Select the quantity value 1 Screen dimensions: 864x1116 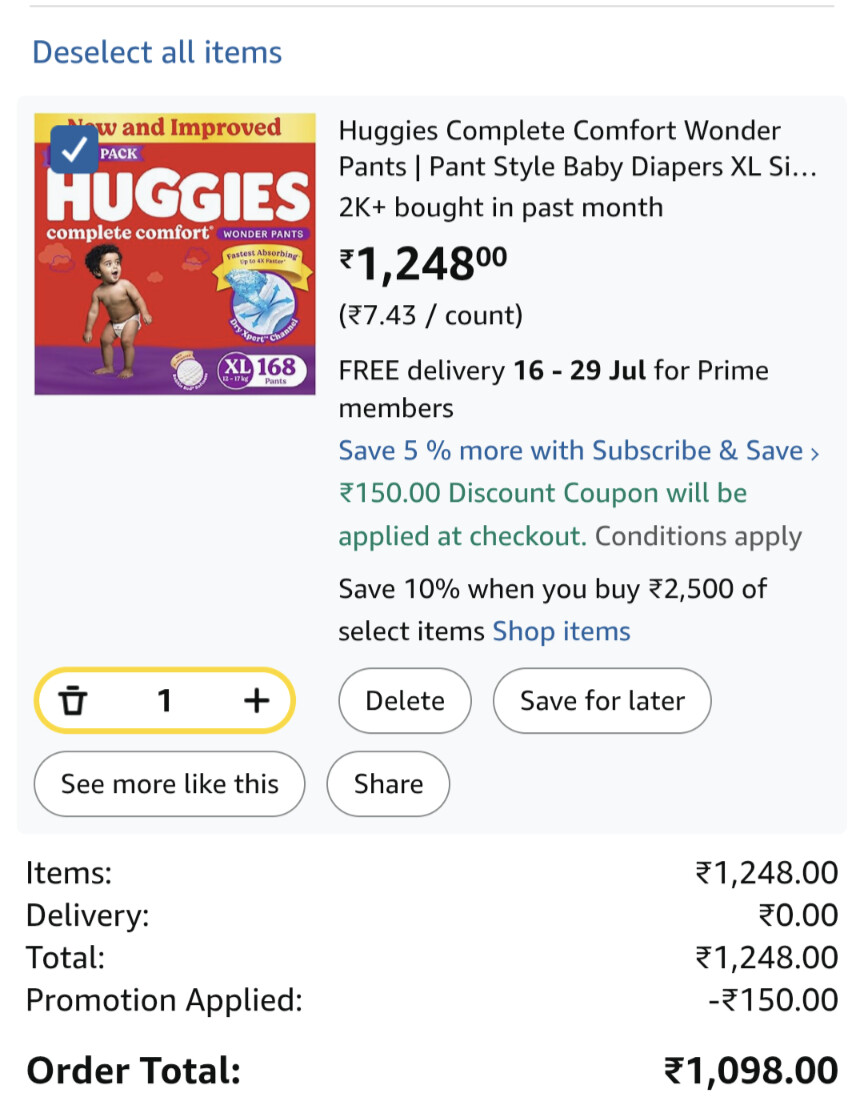[164, 700]
